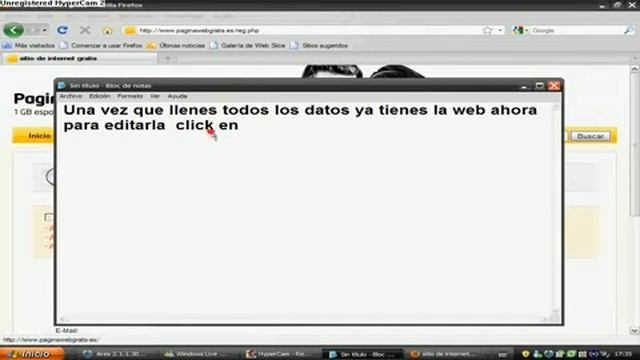Viewport: 640px width, 360px height.
Task: Minimize the Bloc de notas window
Action: point(524,86)
